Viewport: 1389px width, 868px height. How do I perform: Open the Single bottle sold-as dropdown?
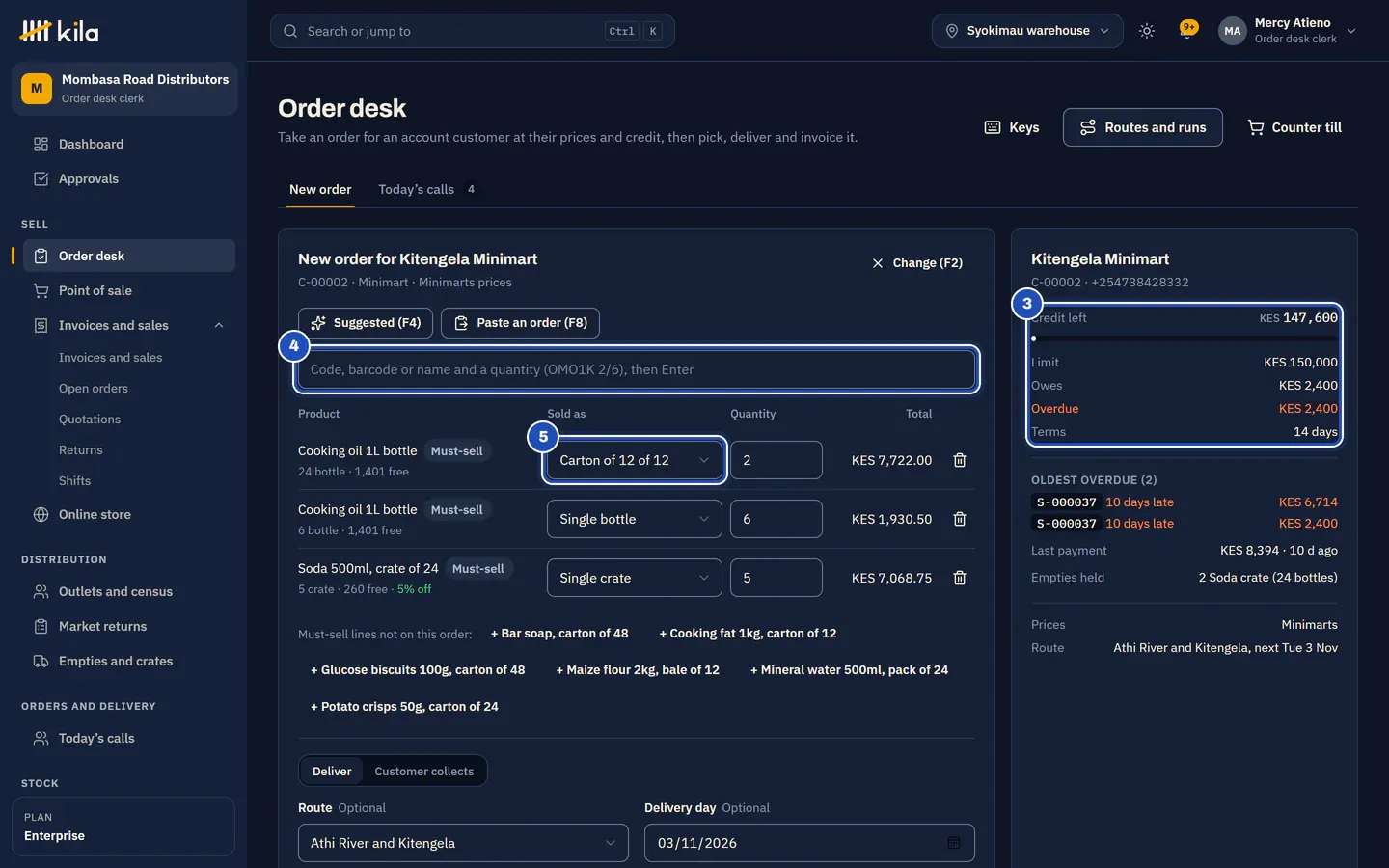coord(634,519)
